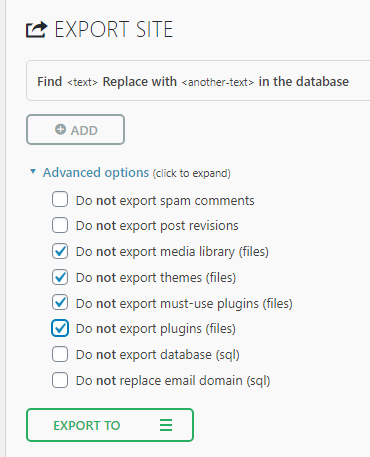
Task: Enable Do not replace email domain (sql)
Action: tap(60, 380)
